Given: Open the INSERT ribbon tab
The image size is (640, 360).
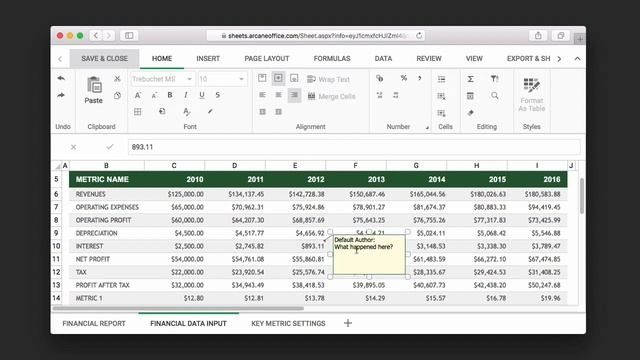Looking at the screenshot, I should coord(208,58).
